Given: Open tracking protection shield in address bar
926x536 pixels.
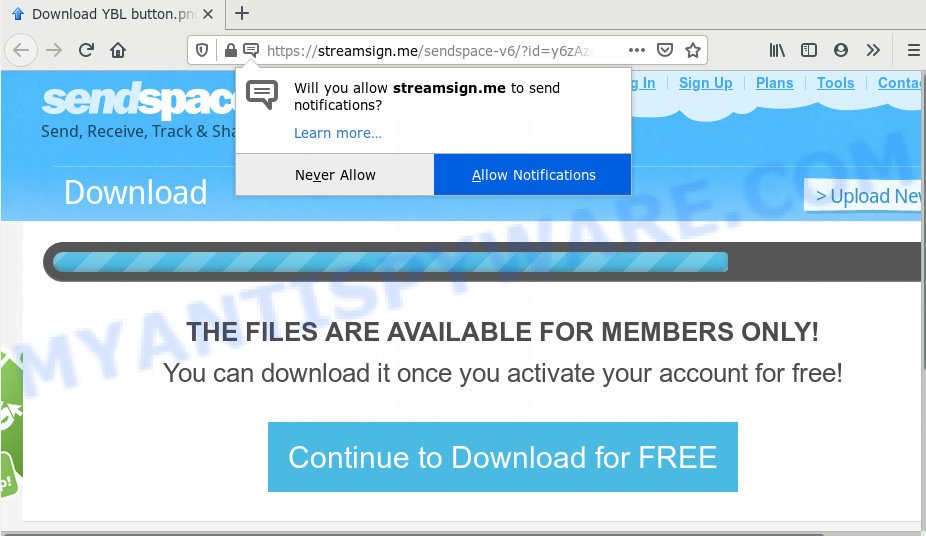Looking at the screenshot, I should click(x=202, y=50).
